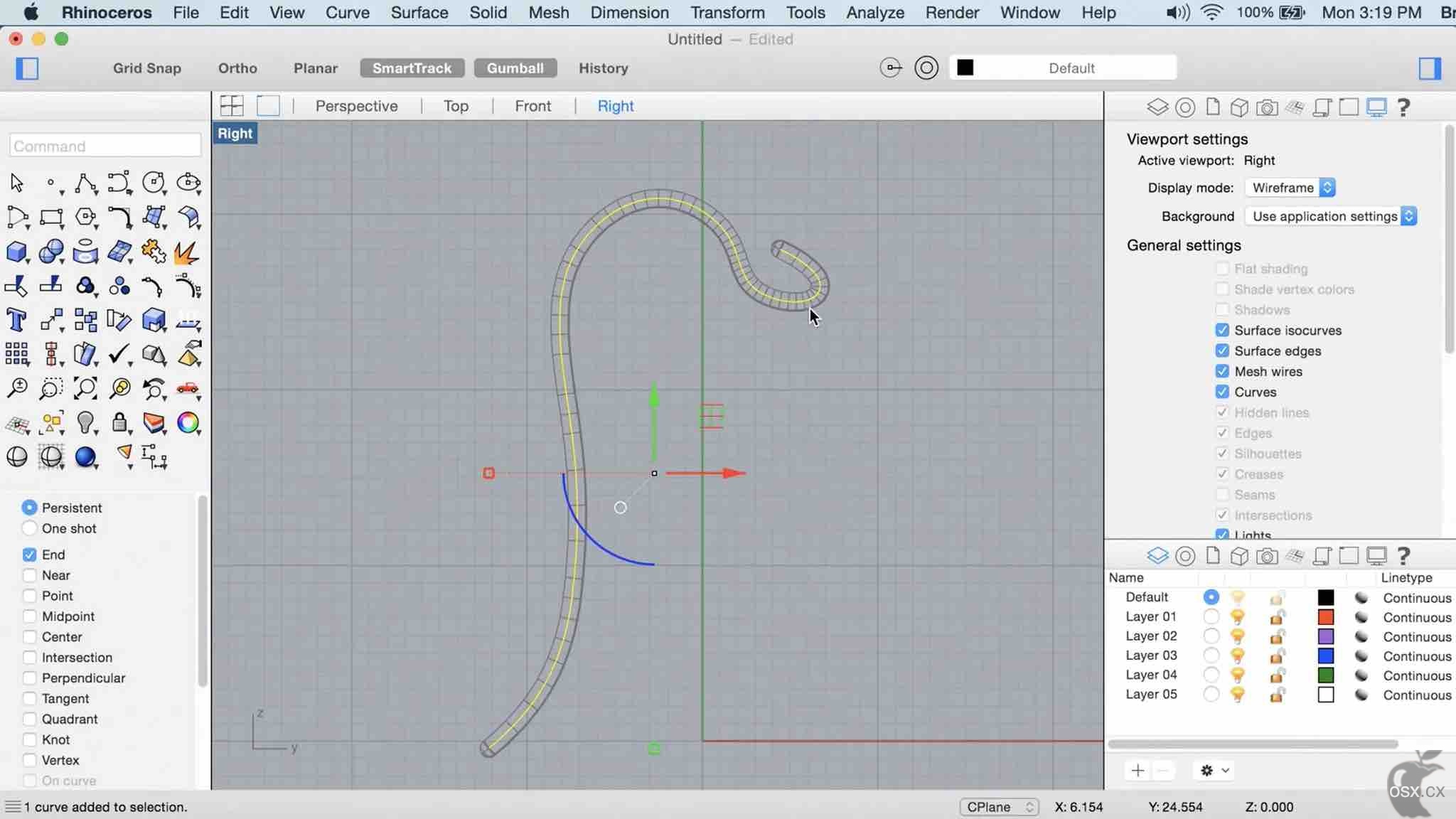Open the CPlane dropdown in status bar
The image size is (1456, 819).
point(999,807)
